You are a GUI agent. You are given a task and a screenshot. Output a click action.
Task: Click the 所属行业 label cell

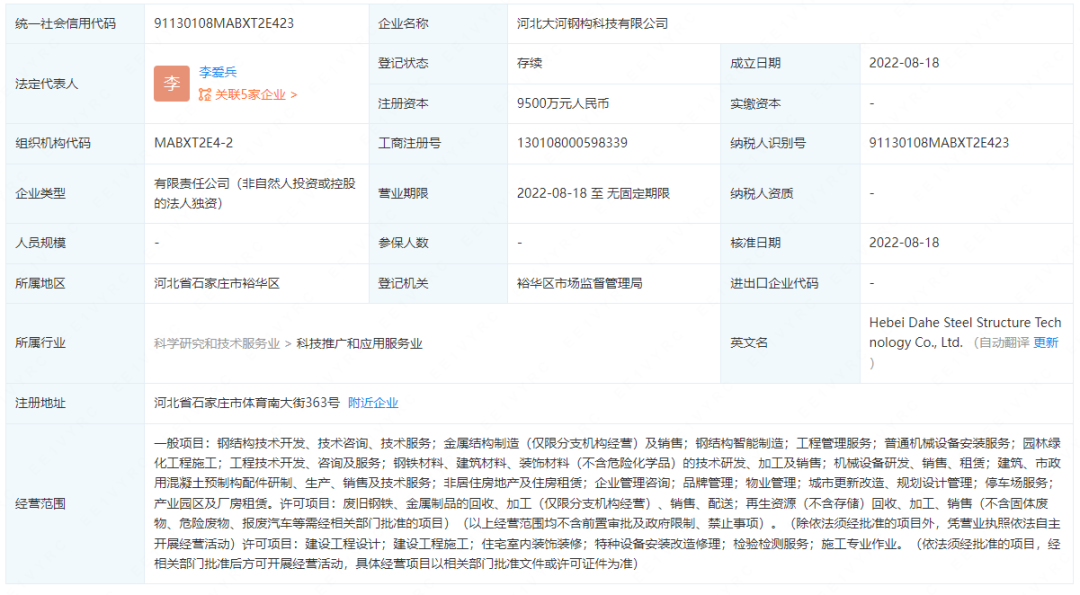pos(75,344)
